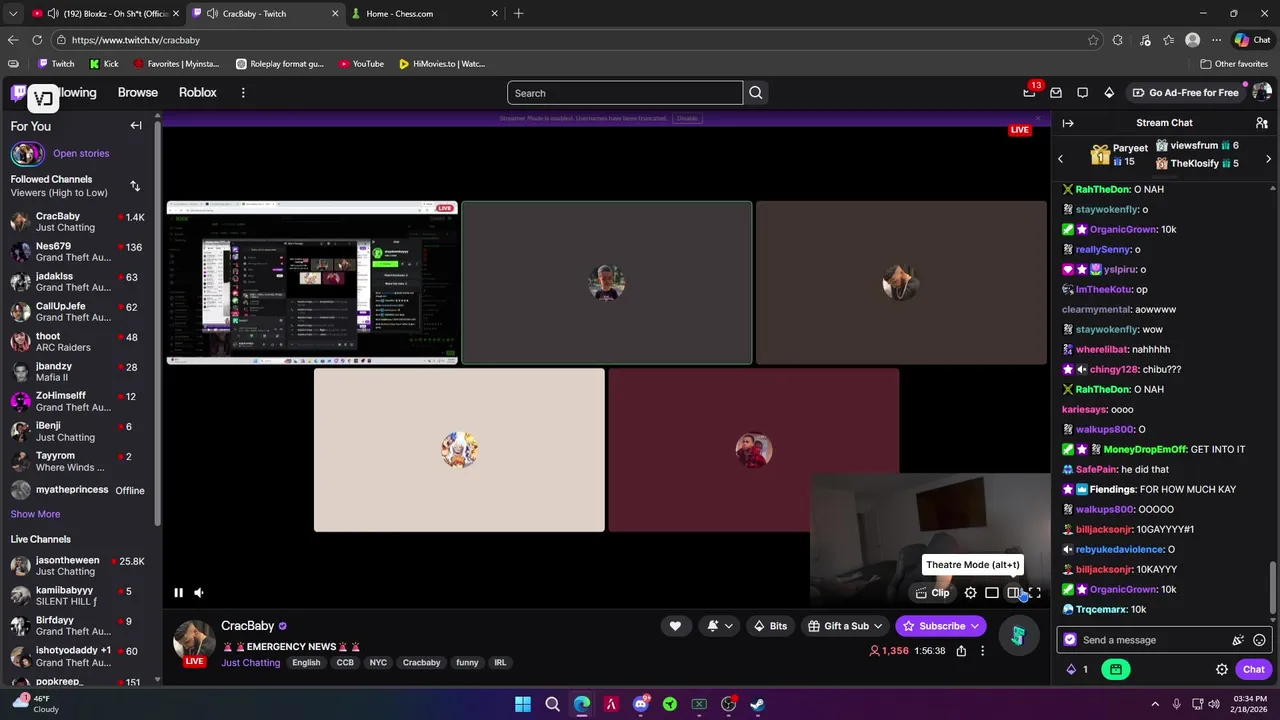Open a new browser tab
The height and width of the screenshot is (720, 1280).
pyautogui.click(x=518, y=13)
